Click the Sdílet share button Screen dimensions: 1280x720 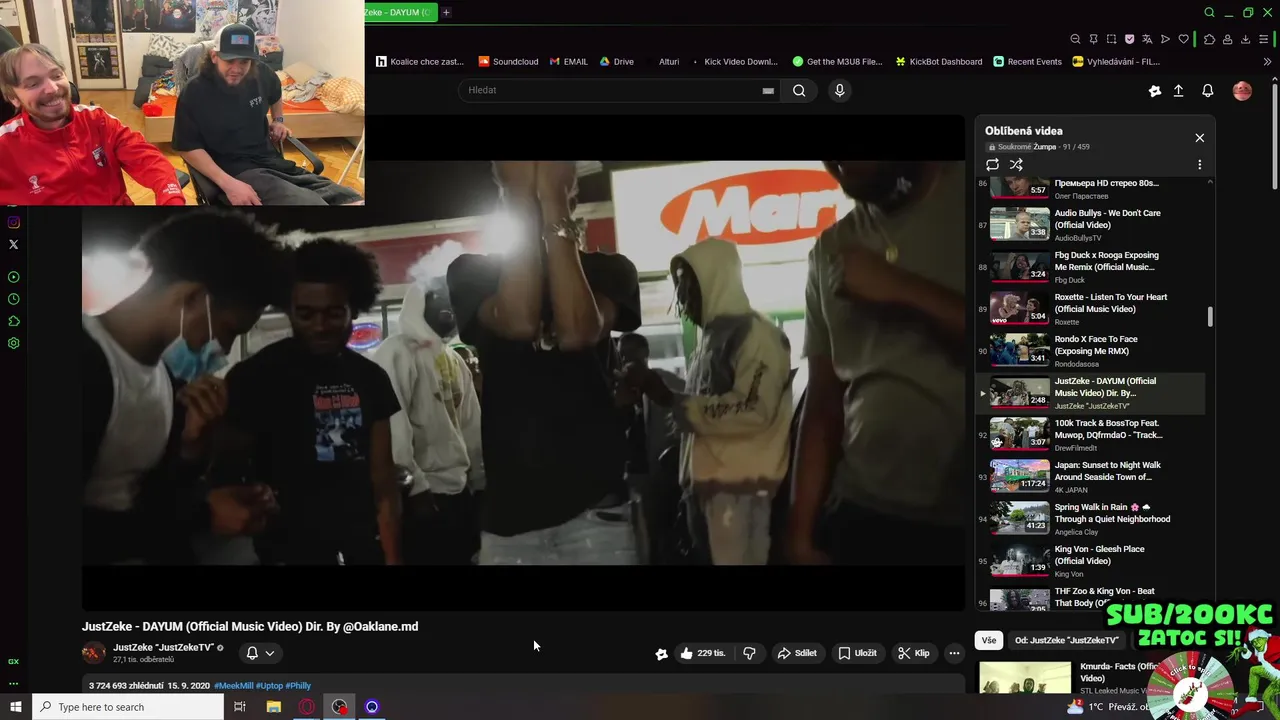click(797, 653)
